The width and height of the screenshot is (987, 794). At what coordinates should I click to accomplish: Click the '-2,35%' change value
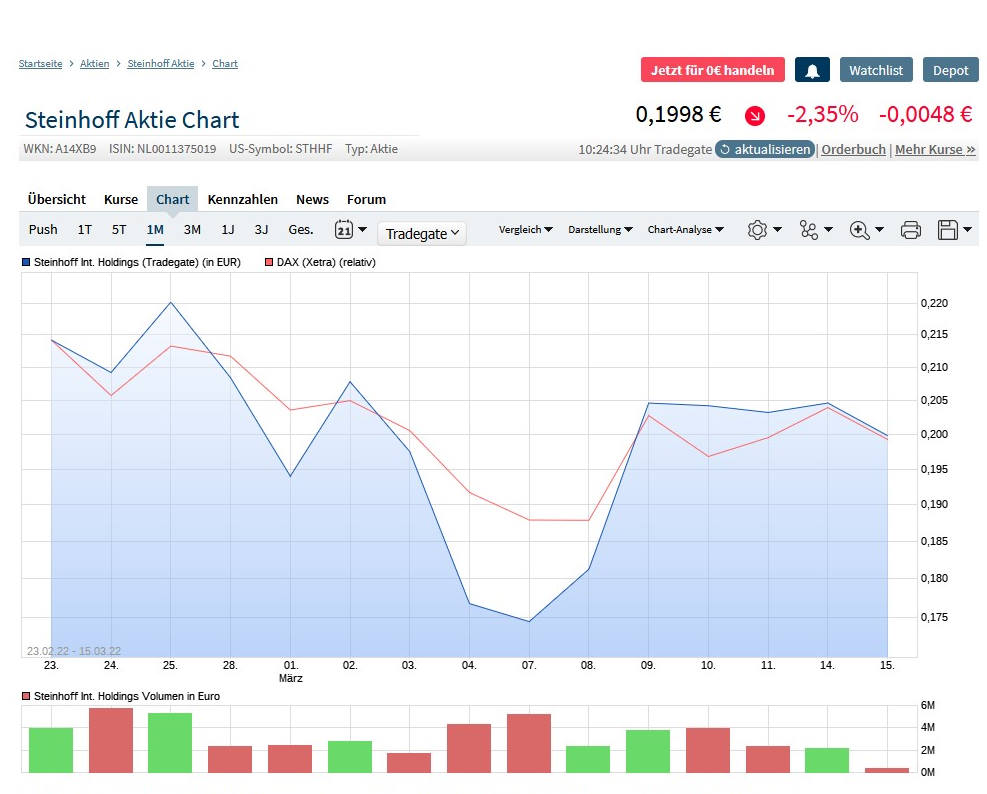point(823,115)
